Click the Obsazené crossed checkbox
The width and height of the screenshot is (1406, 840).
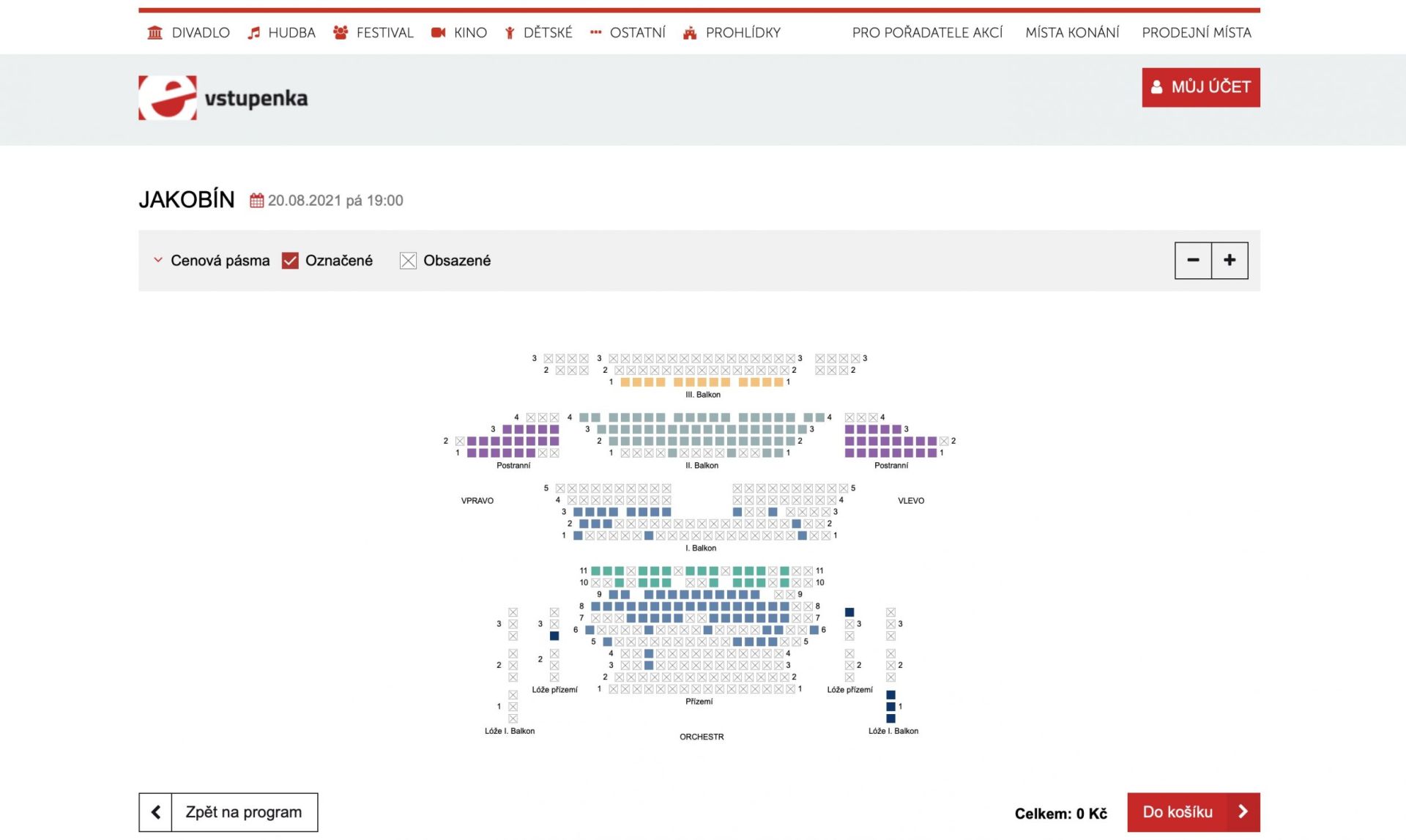[408, 261]
